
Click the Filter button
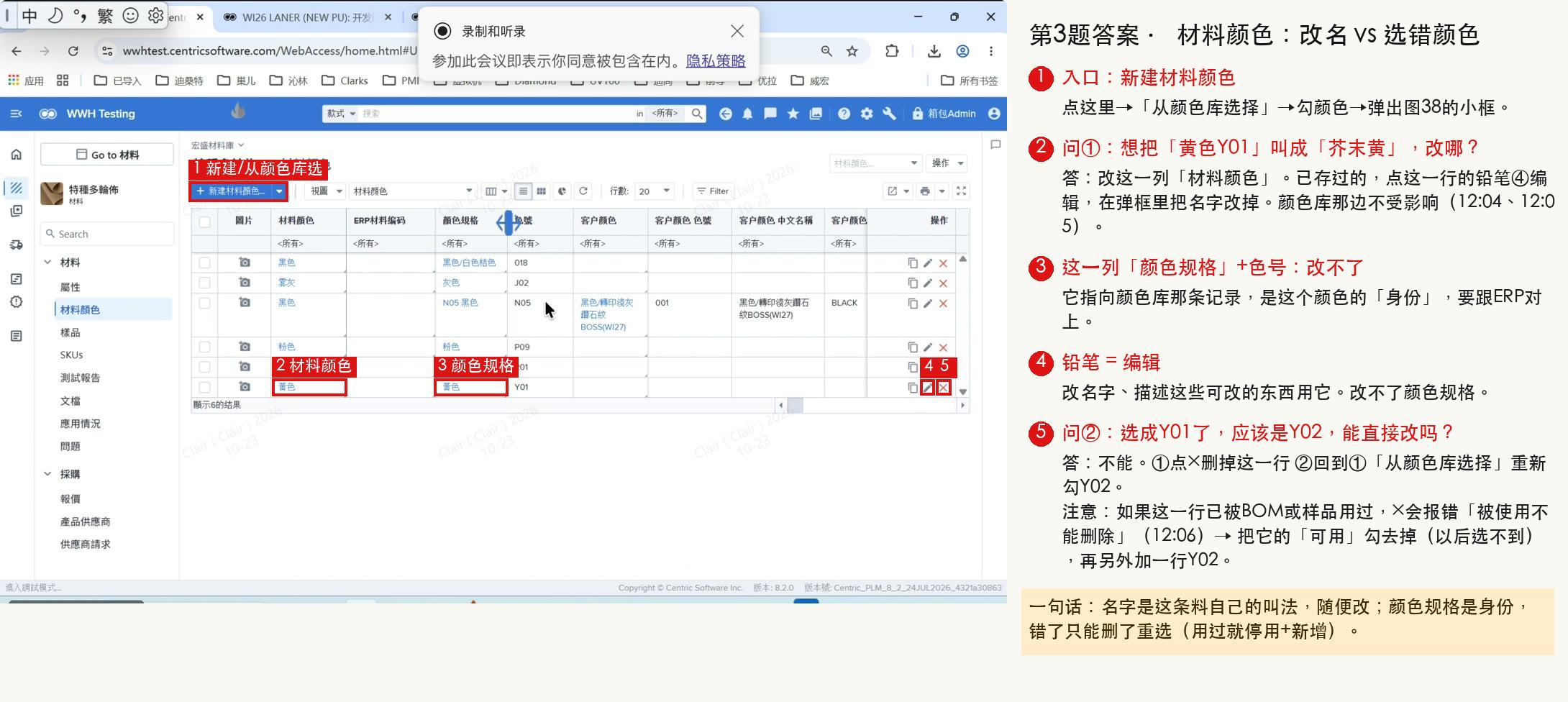(x=713, y=191)
